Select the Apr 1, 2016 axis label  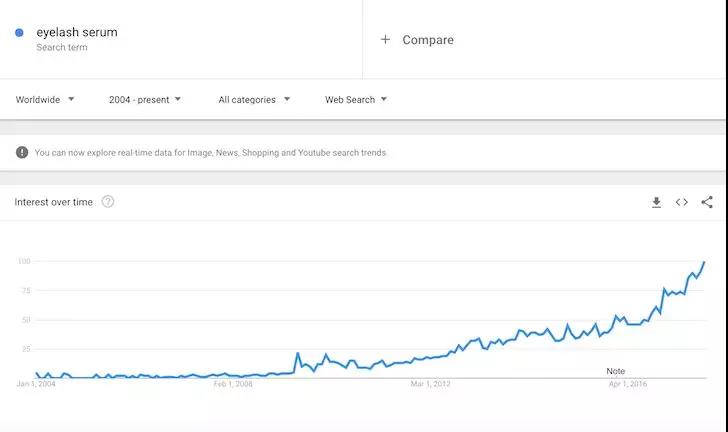click(628, 384)
